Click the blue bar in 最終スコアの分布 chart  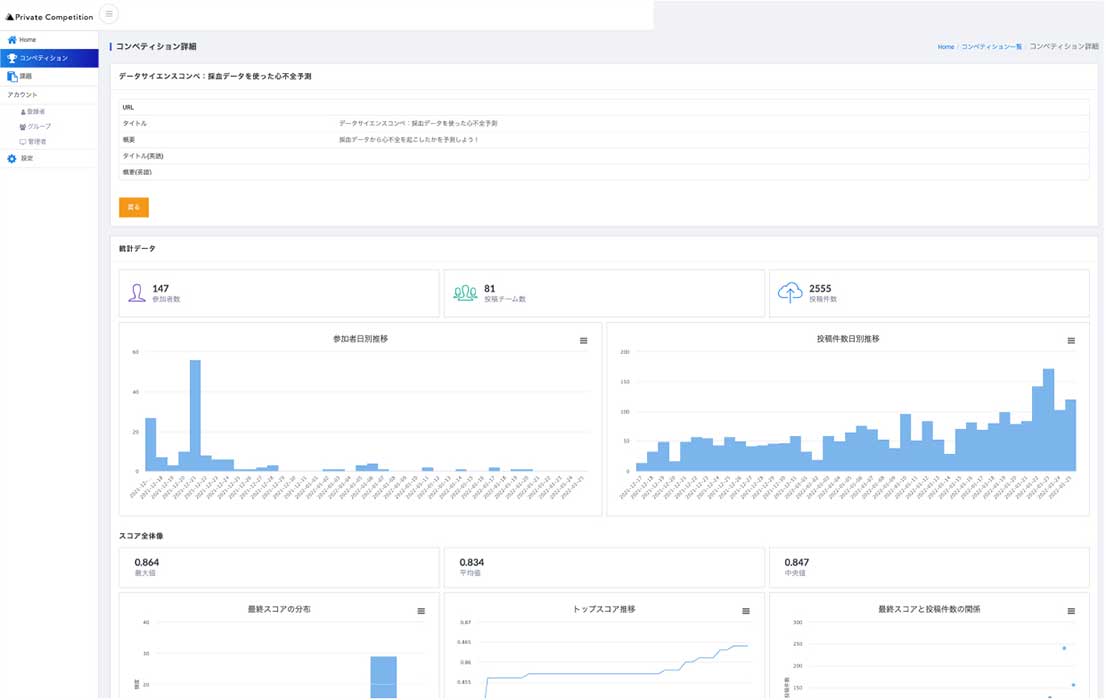(x=384, y=677)
